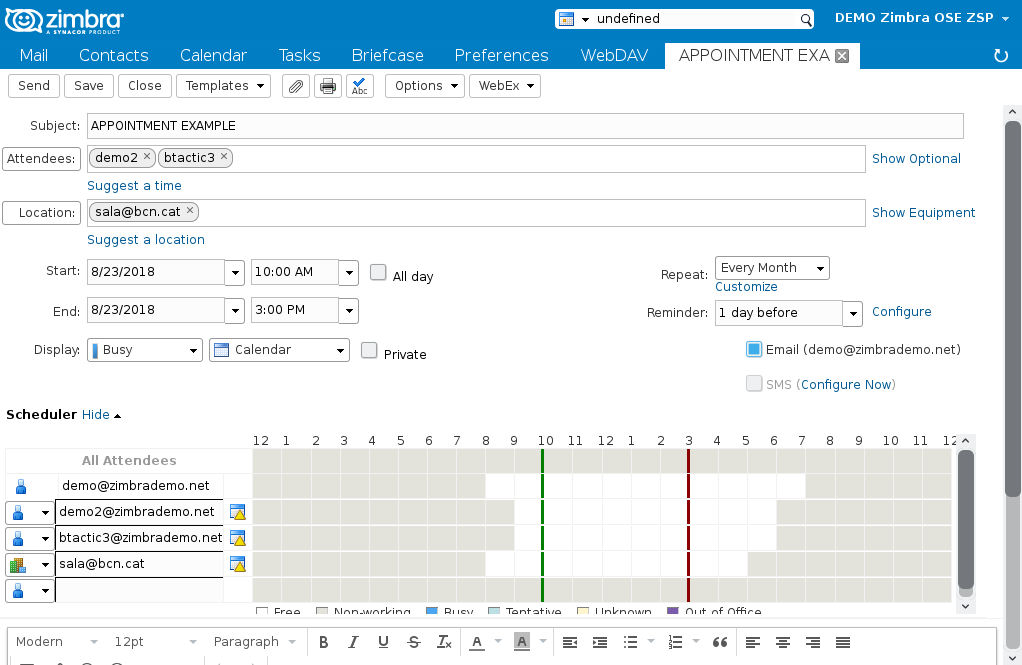Open the Repeat Every Month dropdown
Viewport: 1022px width, 665px height.
click(x=772, y=268)
